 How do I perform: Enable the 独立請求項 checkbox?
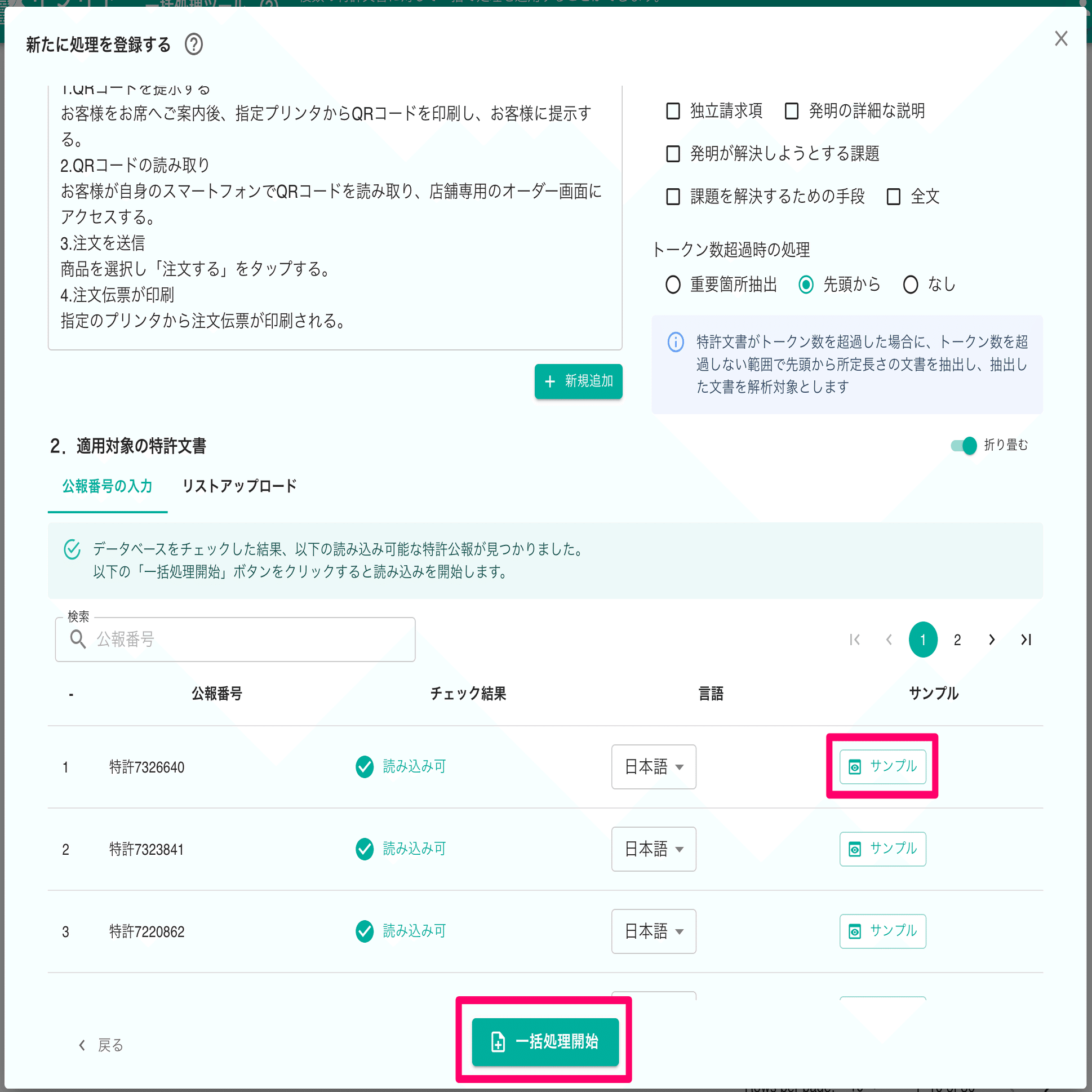point(673,111)
